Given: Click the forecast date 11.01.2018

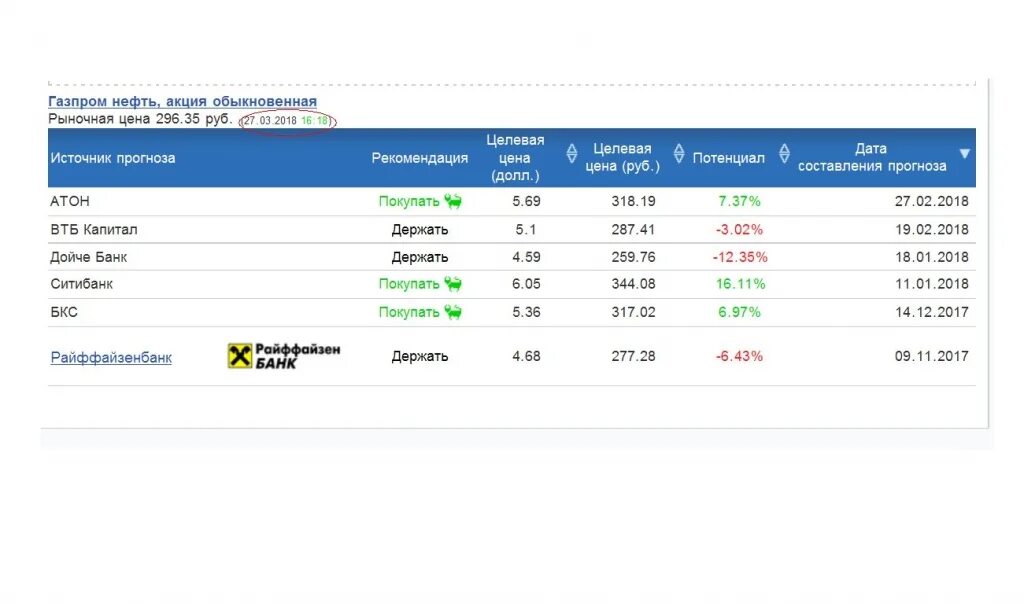Looking at the screenshot, I should [931, 284].
